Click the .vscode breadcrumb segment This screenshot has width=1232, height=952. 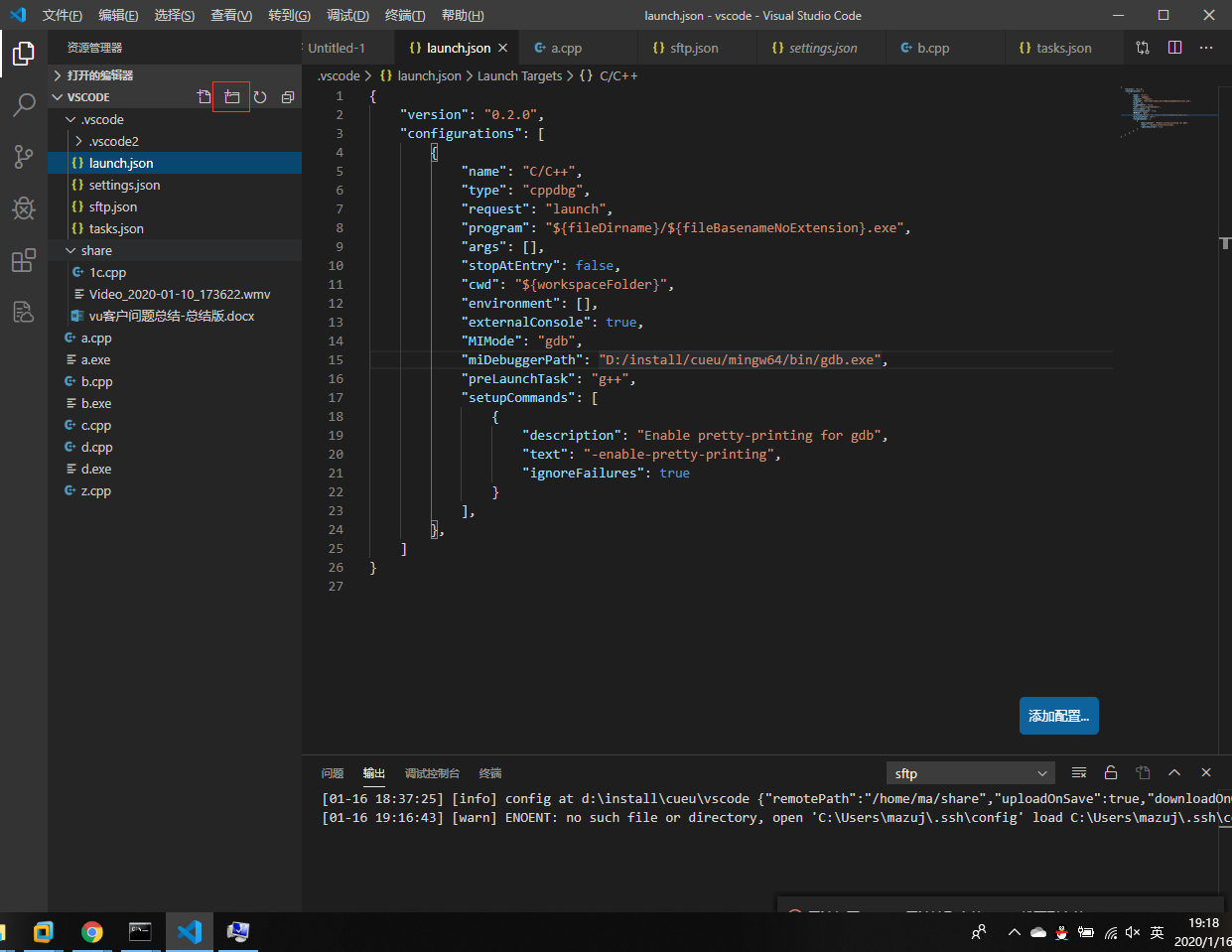339,75
